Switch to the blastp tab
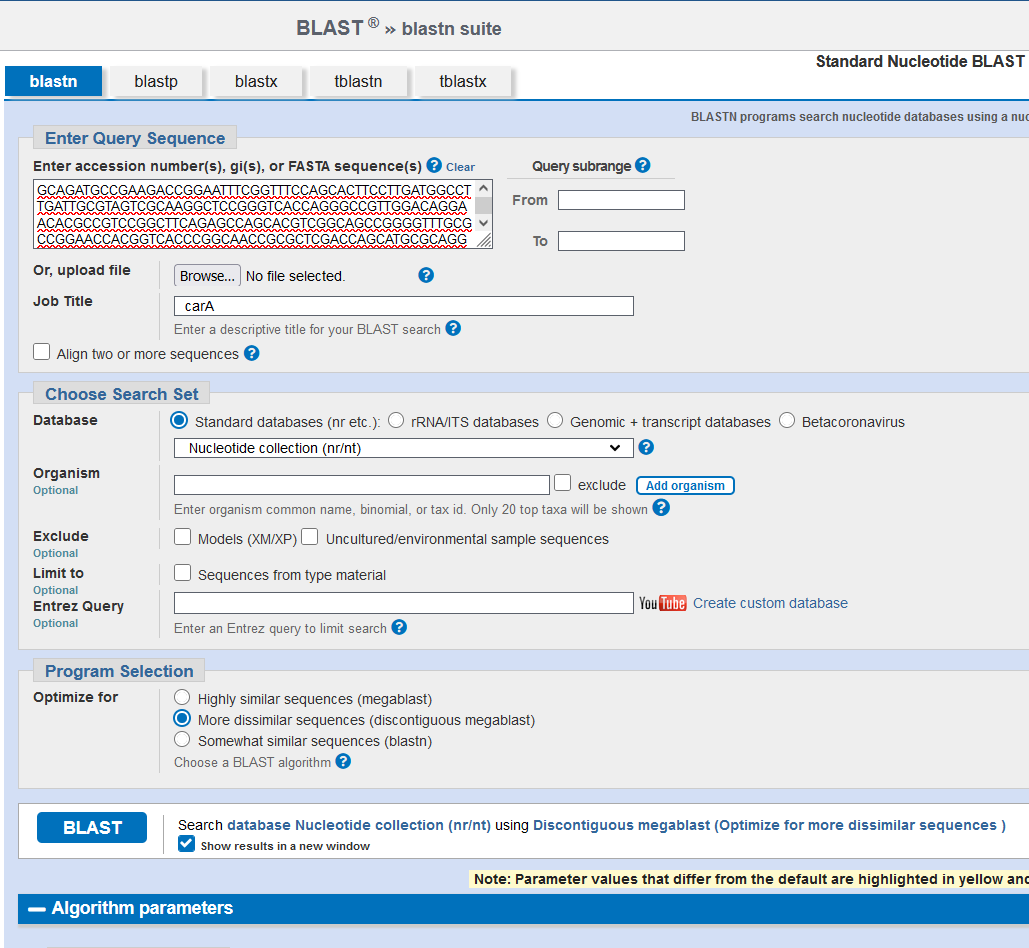The width and height of the screenshot is (1029, 948). point(156,81)
